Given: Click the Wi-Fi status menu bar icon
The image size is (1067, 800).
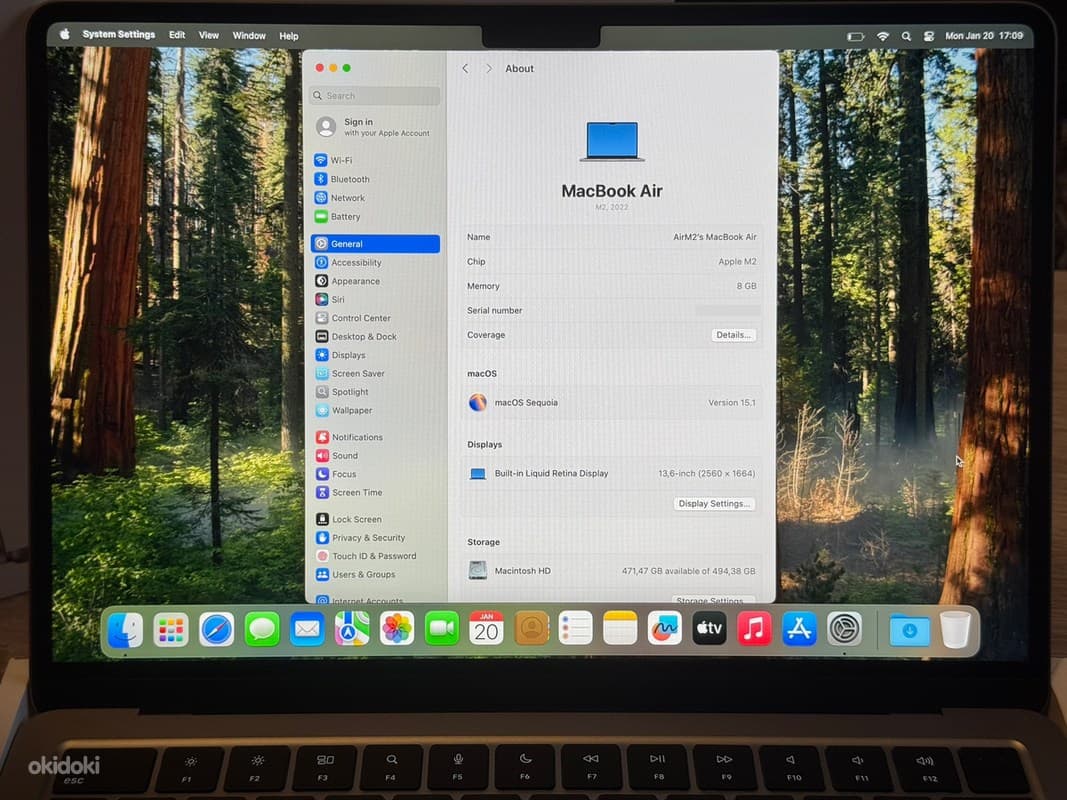Looking at the screenshot, I should coord(883,37).
